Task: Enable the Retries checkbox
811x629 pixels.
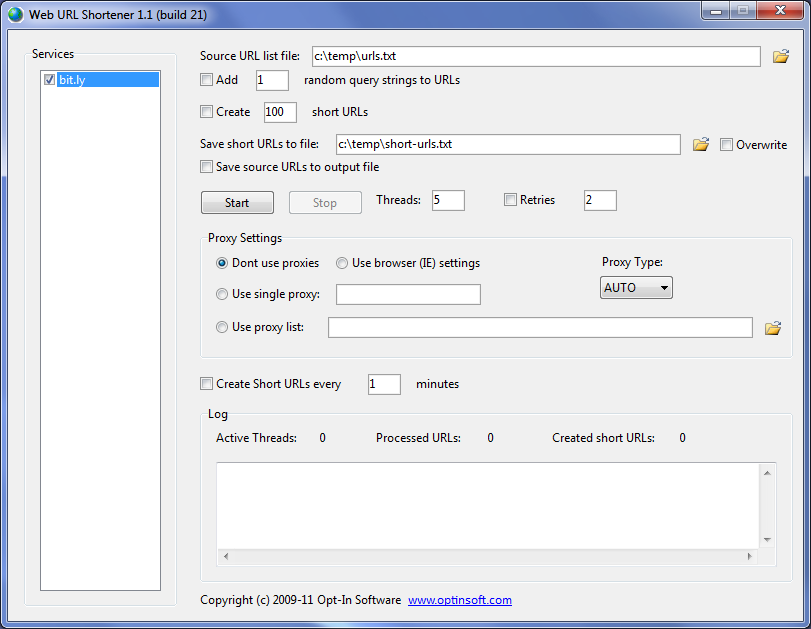Action: [x=510, y=200]
